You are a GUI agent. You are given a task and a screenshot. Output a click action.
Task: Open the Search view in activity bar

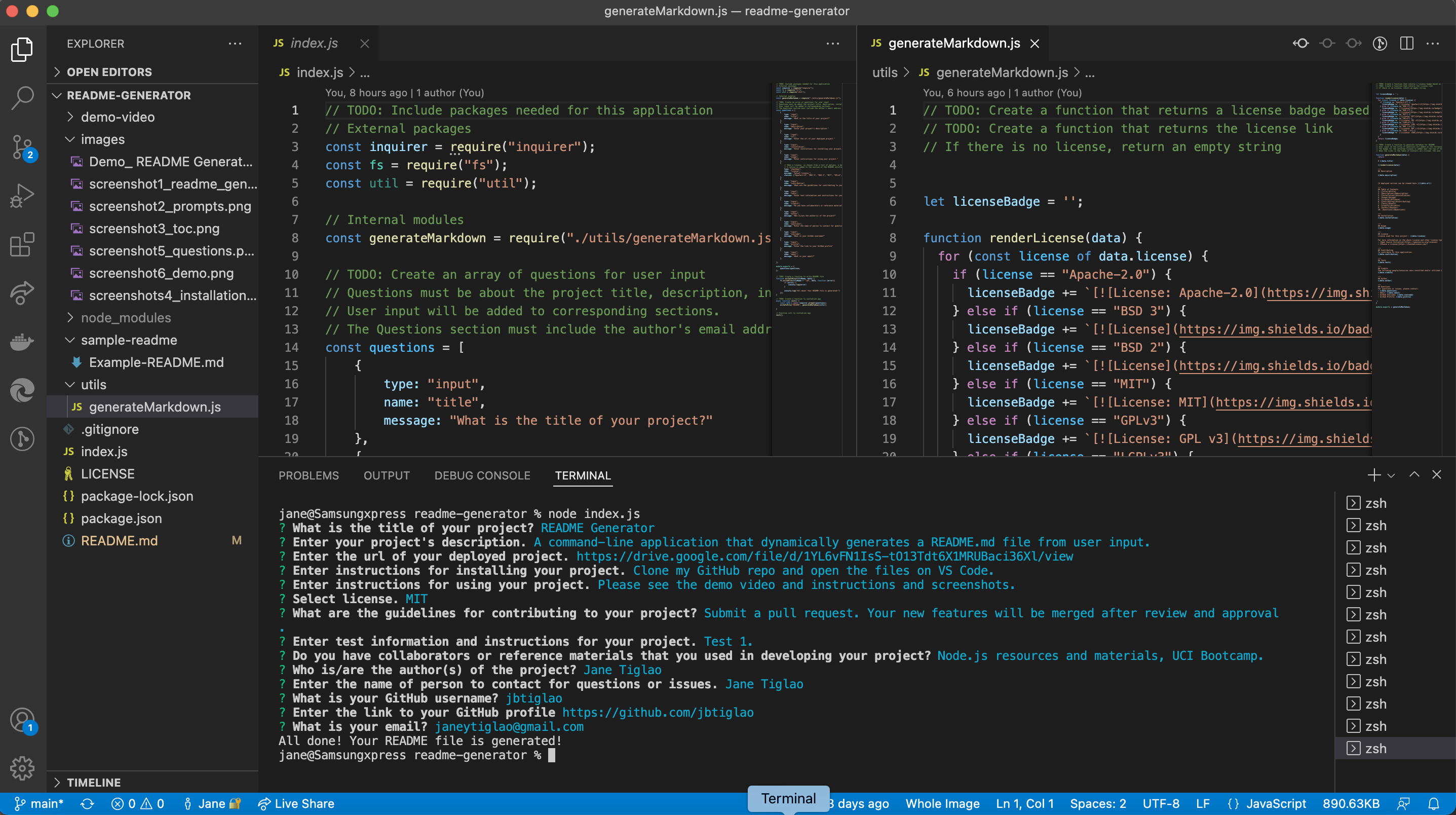point(22,98)
